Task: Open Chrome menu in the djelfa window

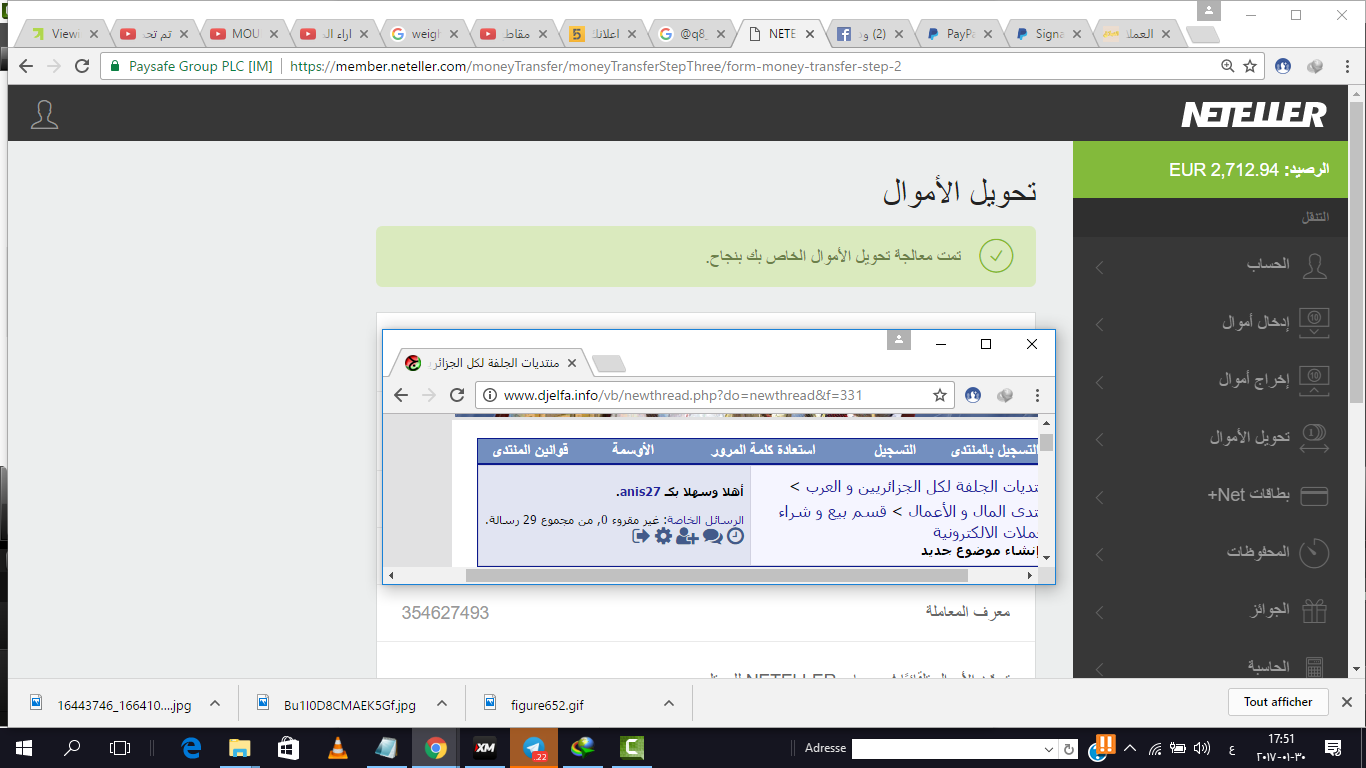Action: pos(1038,395)
